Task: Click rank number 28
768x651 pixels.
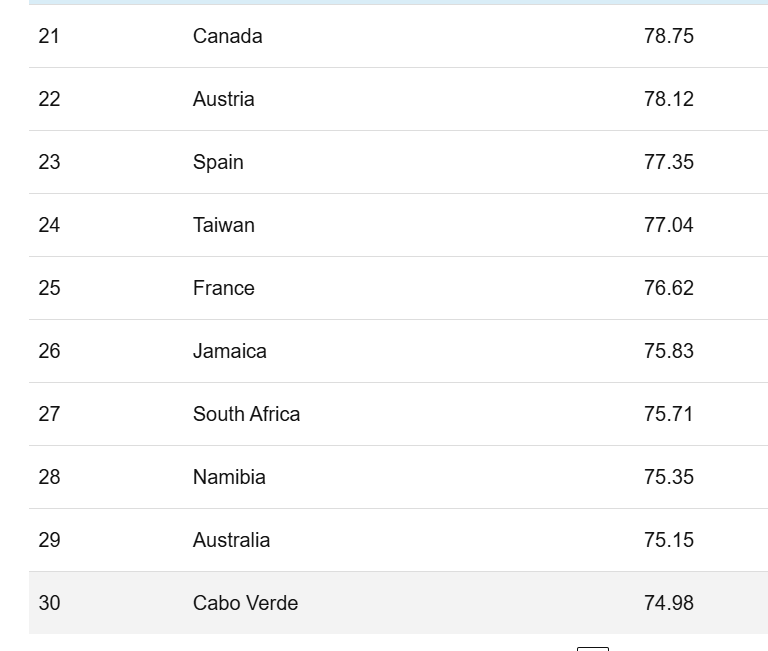Action: click(49, 477)
